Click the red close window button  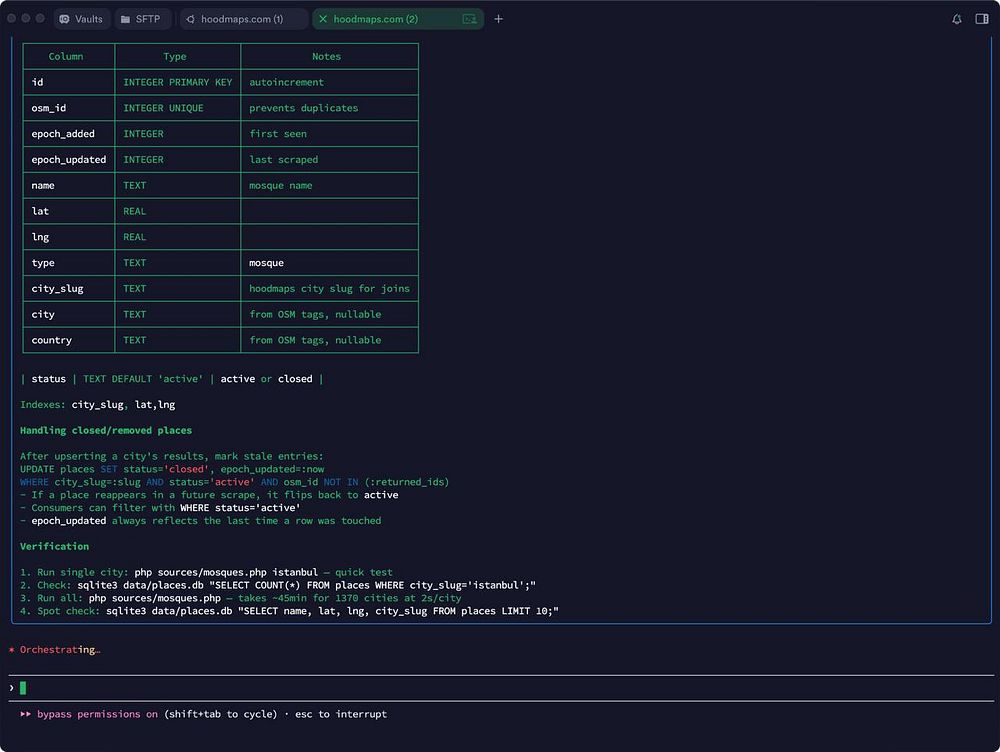coord(12,19)
